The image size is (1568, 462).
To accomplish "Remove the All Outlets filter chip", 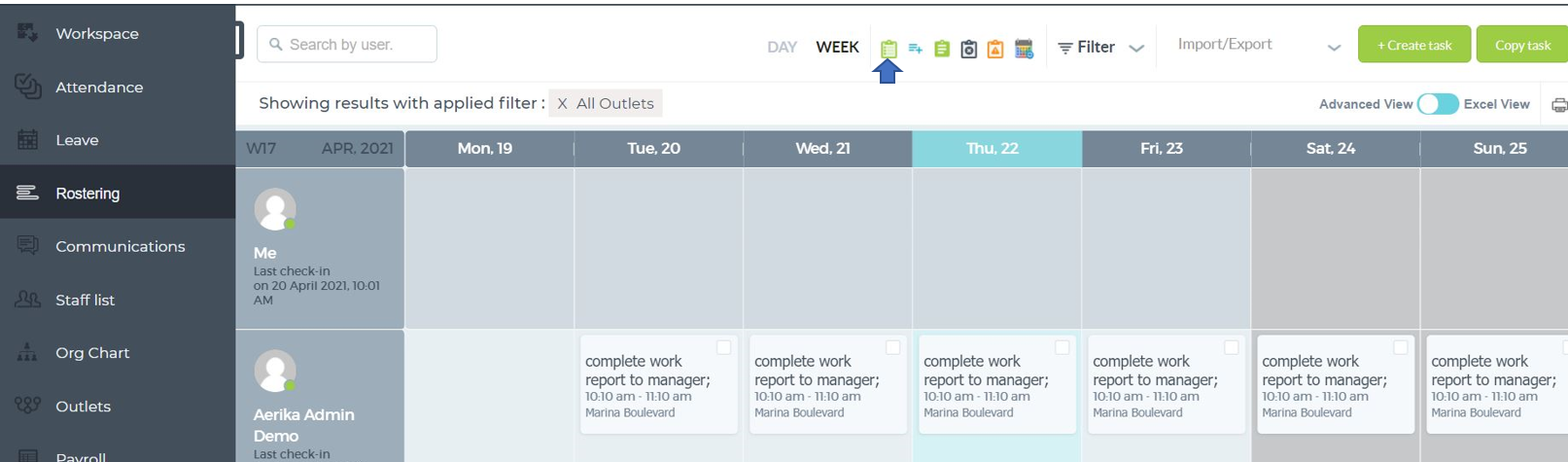I will coord(562,103).
